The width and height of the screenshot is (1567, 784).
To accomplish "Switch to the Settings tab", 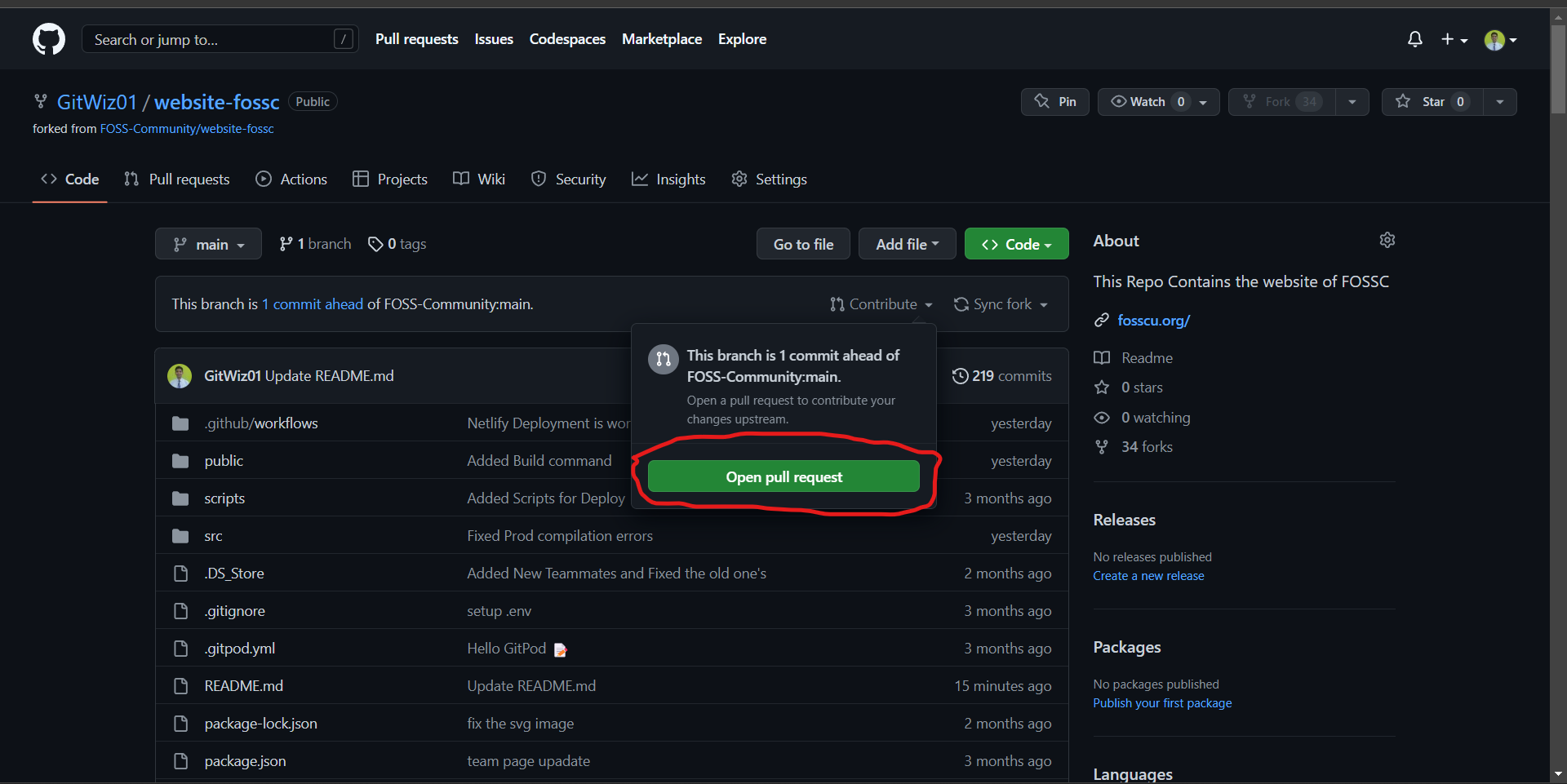I will pos(770,179).
